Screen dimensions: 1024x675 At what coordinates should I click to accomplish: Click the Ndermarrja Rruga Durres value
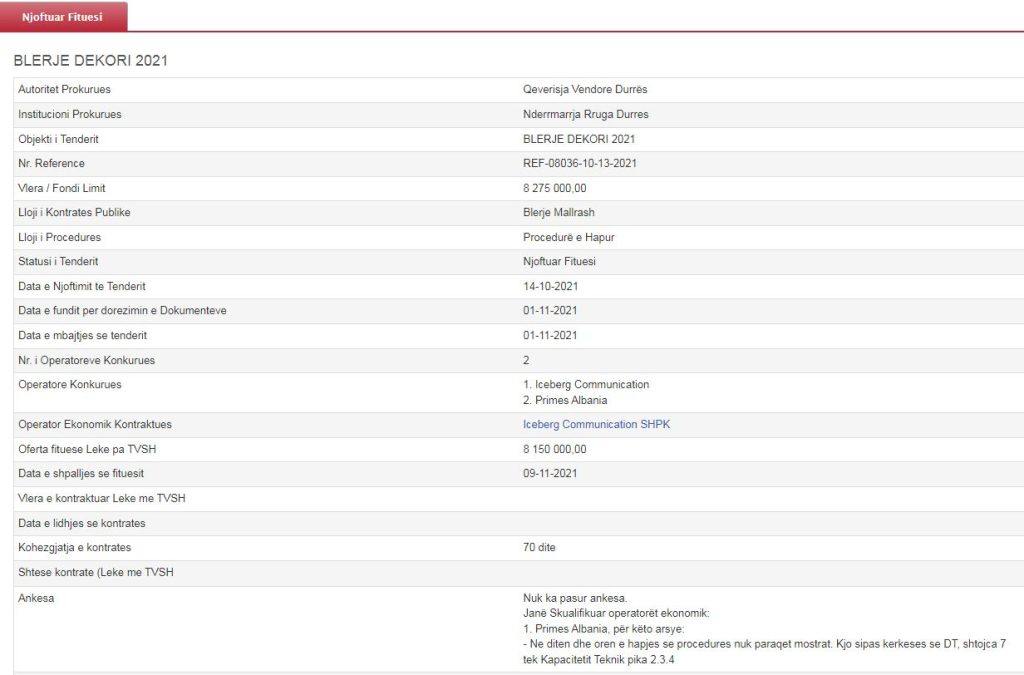[x=586, y=115]
